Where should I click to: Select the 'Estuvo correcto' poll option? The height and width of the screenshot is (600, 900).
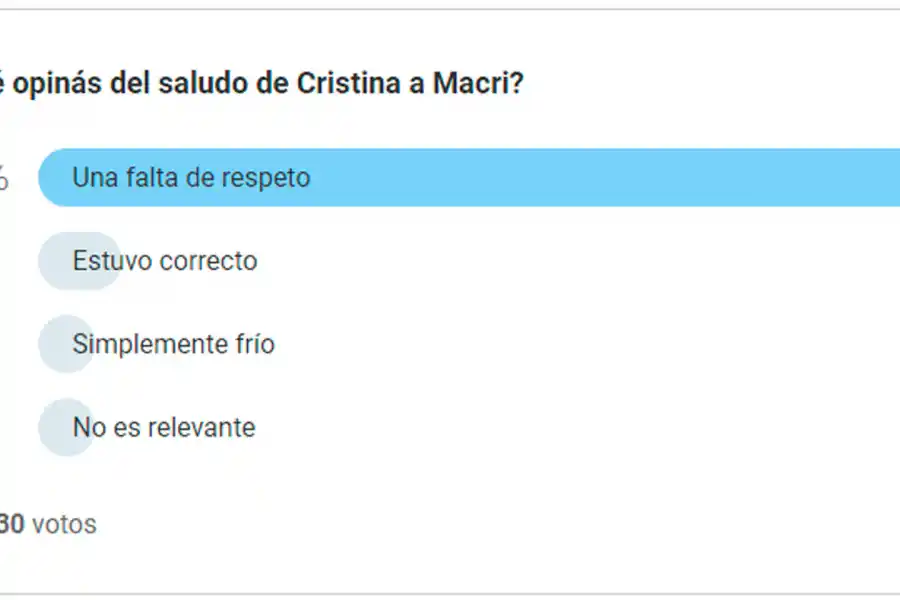[163, 260]
